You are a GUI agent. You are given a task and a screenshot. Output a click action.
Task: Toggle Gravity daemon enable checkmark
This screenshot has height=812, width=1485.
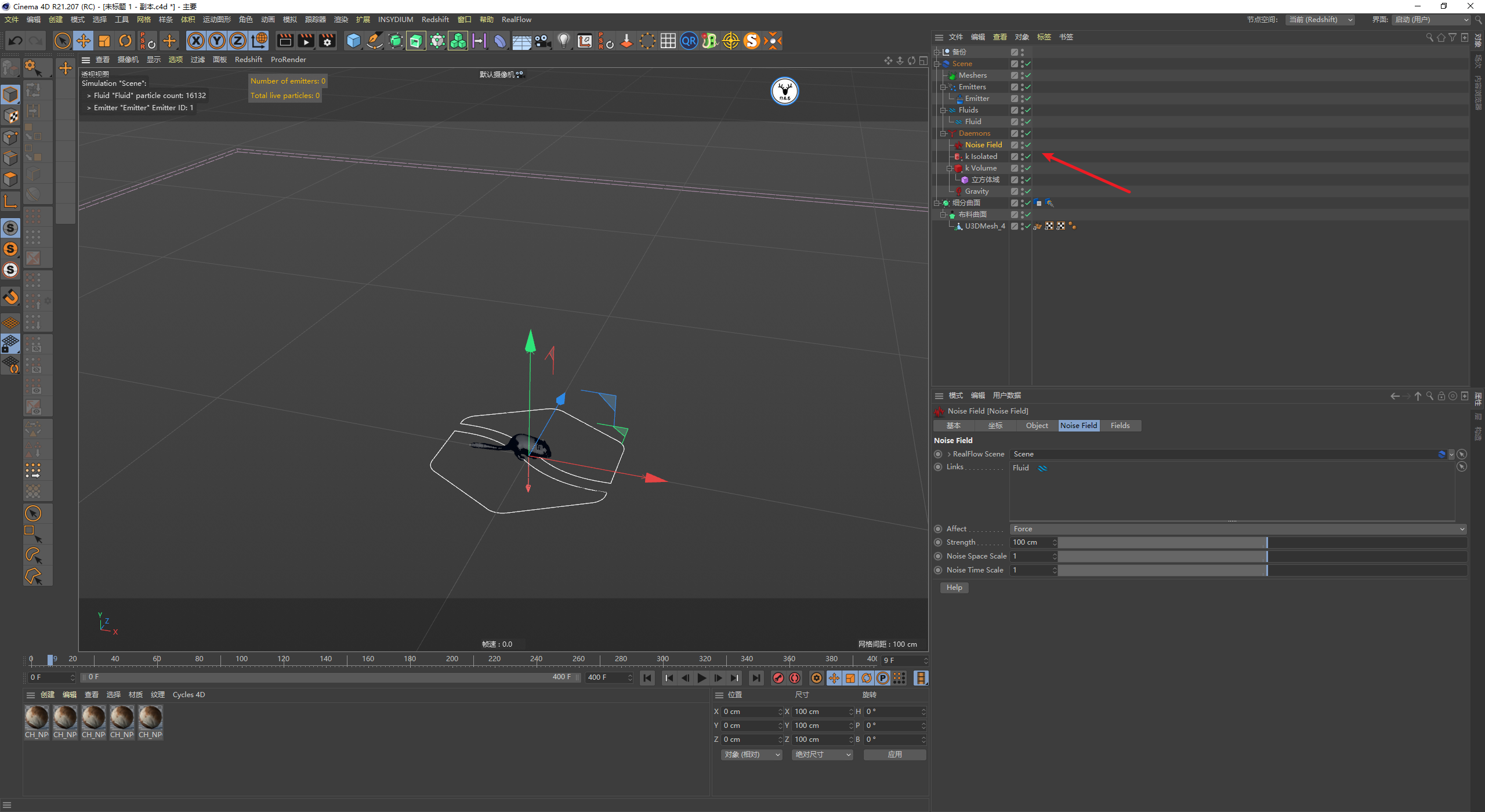click(x=1027, y=191)
